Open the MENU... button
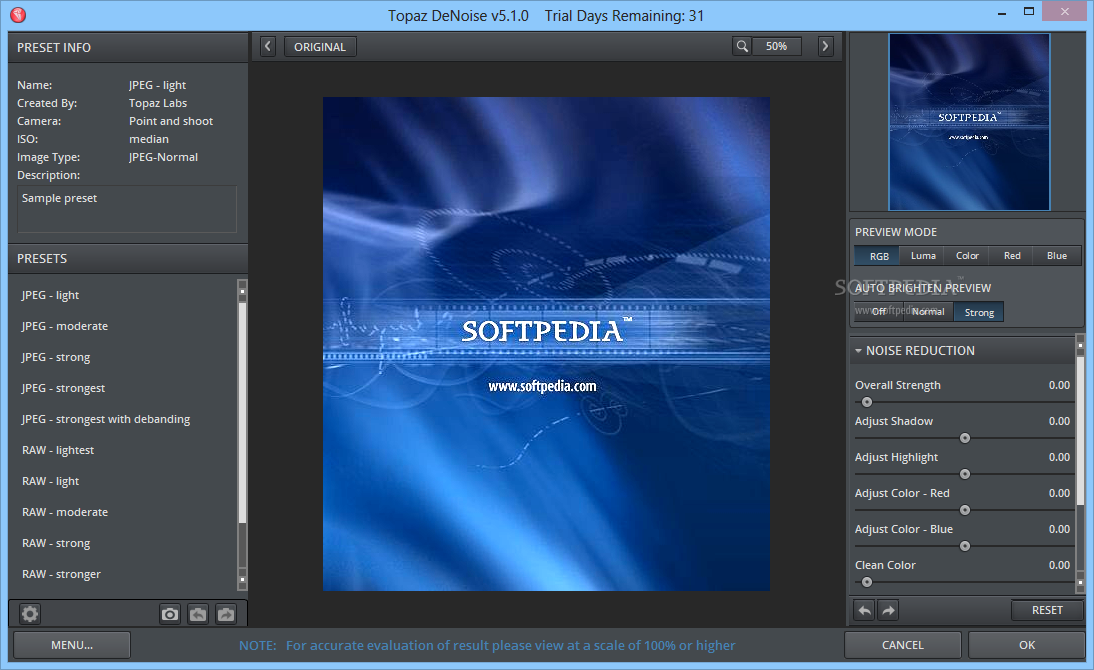The image size is (1094, 670). pos(72,645)
